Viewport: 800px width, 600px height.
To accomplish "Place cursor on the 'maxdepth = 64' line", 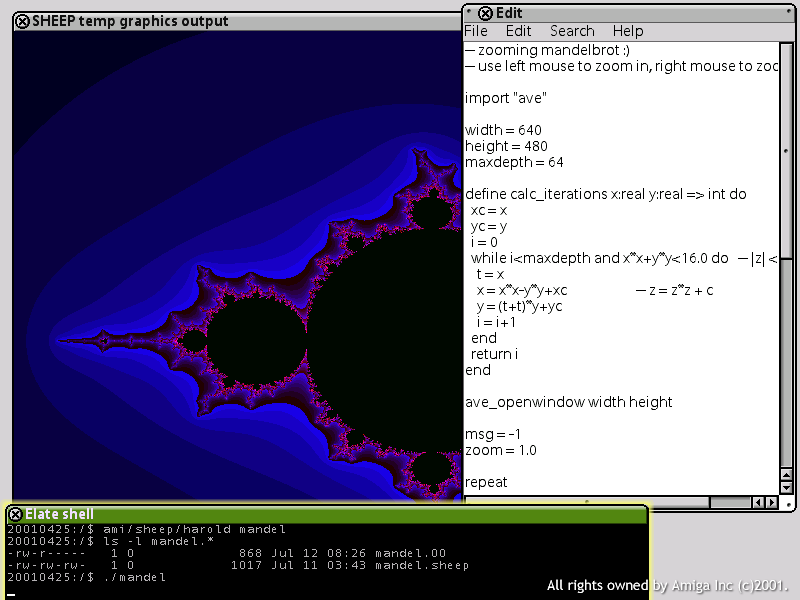I will (514, 162).
